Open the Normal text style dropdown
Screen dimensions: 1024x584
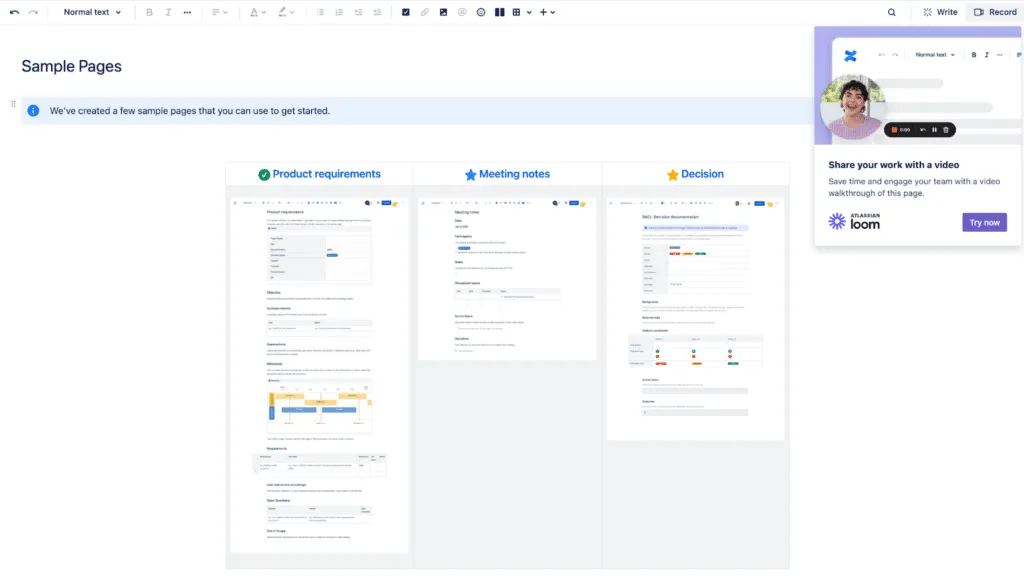click(x=90, y=11)
